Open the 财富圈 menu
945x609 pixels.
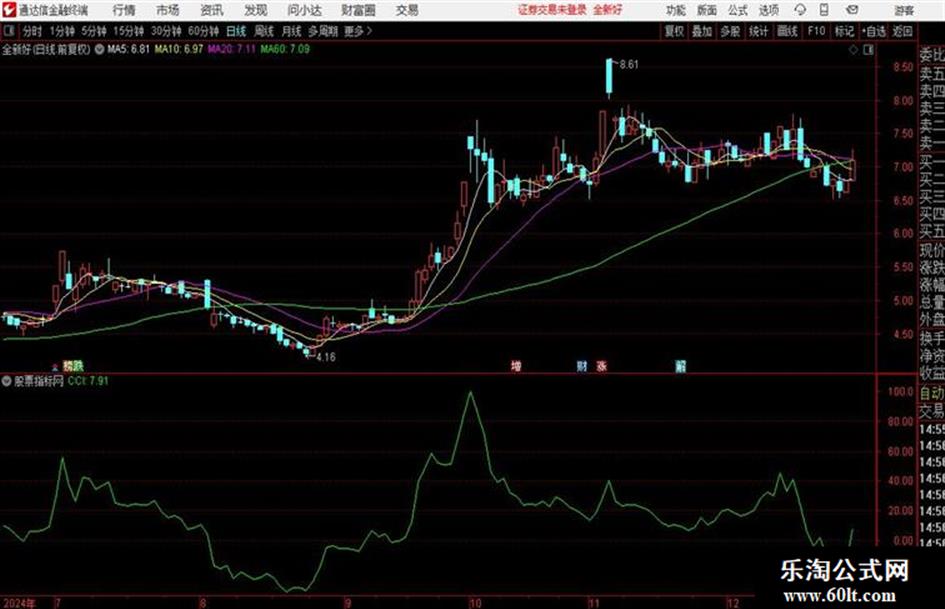(x=358, y=10)
